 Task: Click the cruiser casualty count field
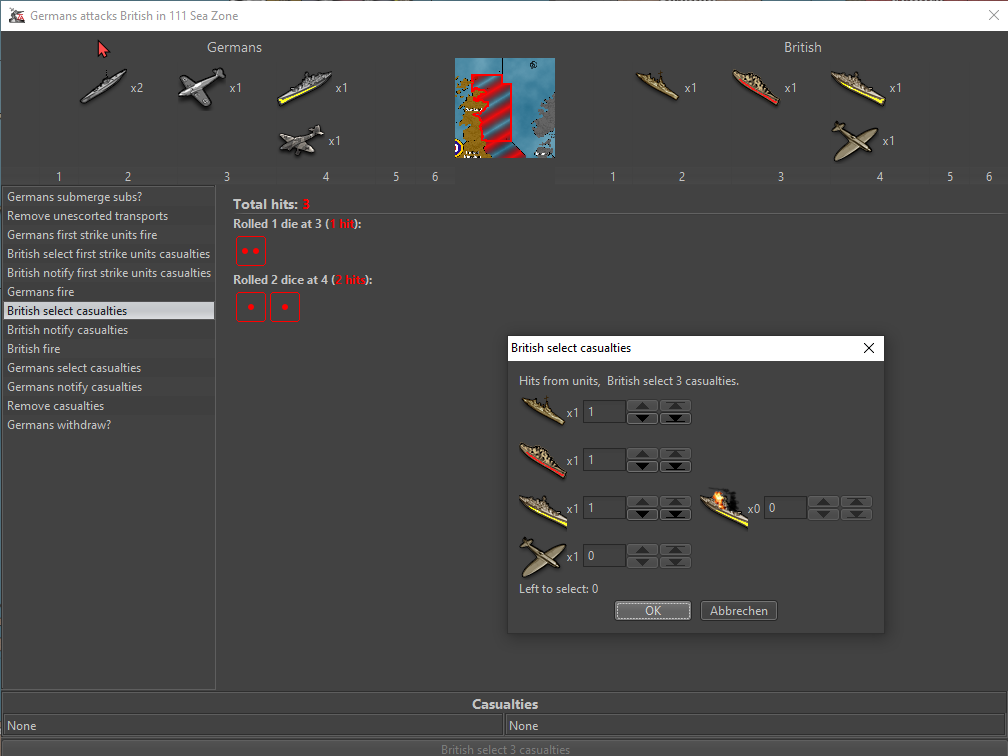tap(604, 460)
